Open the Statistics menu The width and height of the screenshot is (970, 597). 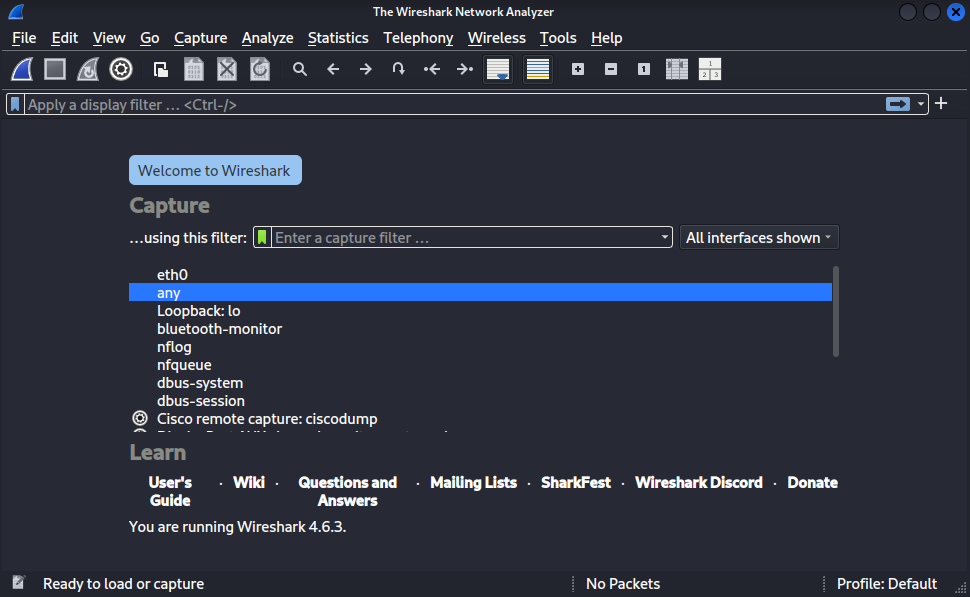click(338, 38)
